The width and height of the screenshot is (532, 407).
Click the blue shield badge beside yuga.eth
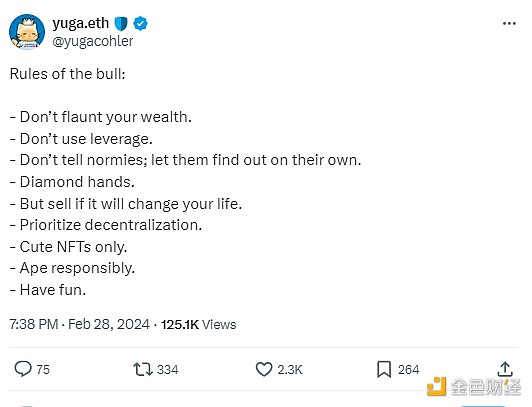[120, 23]
